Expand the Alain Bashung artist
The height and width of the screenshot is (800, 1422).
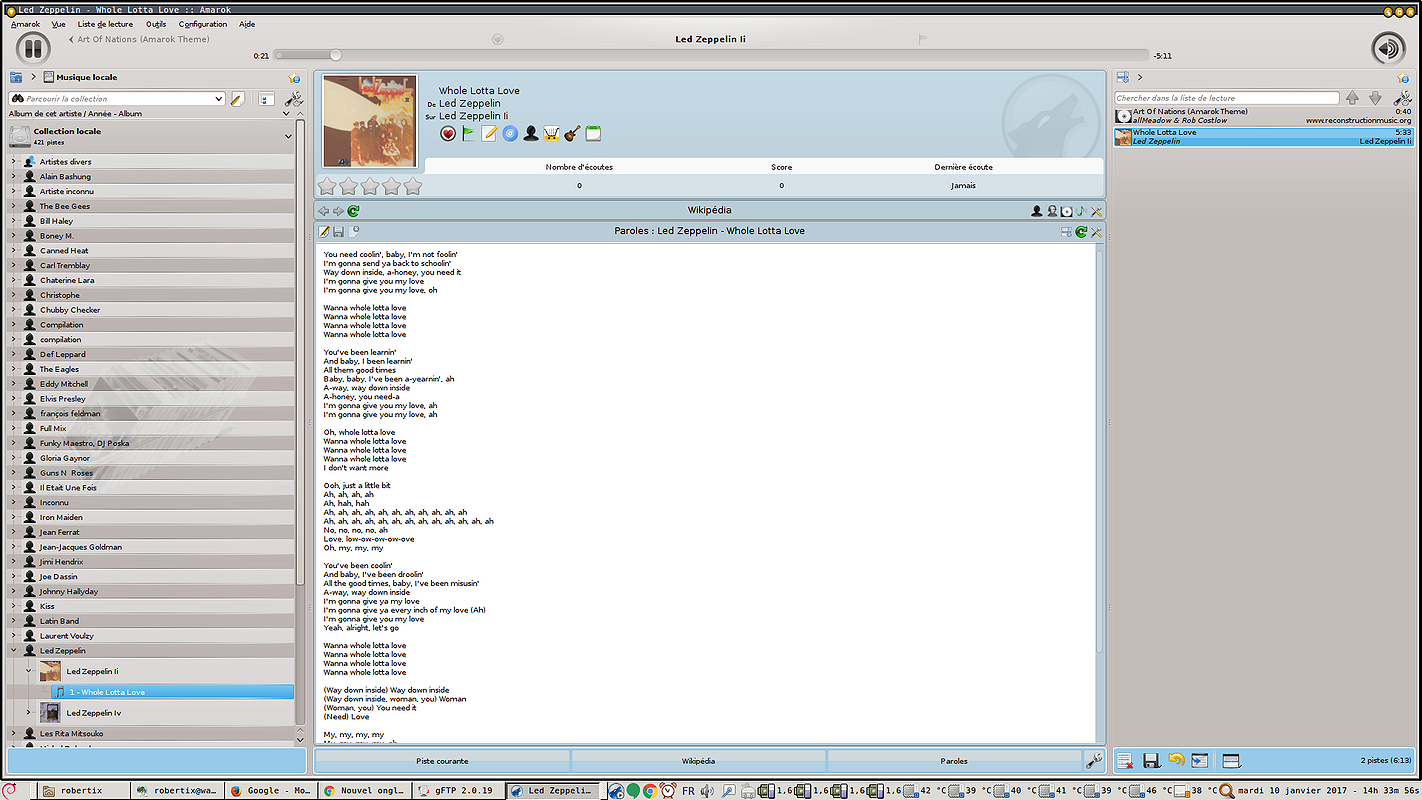point(14,177)
